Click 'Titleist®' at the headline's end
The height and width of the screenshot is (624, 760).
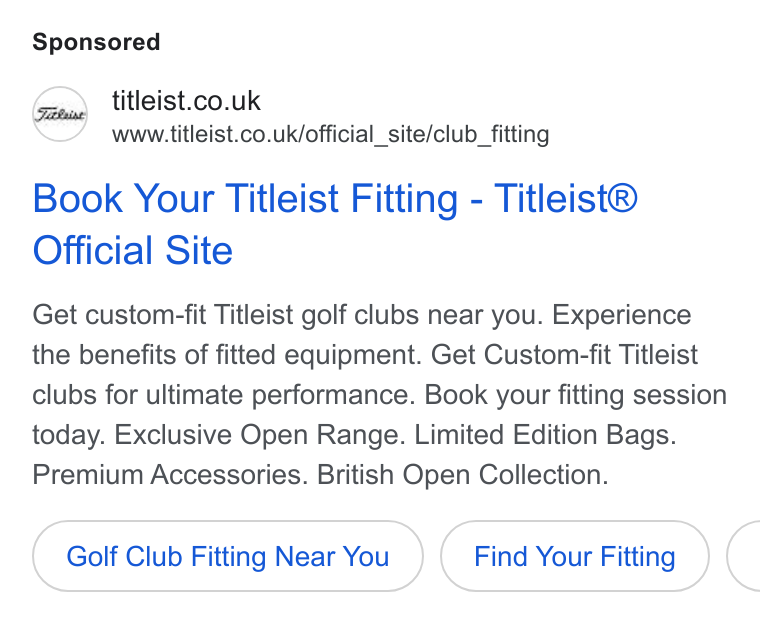tap(566, 198)
